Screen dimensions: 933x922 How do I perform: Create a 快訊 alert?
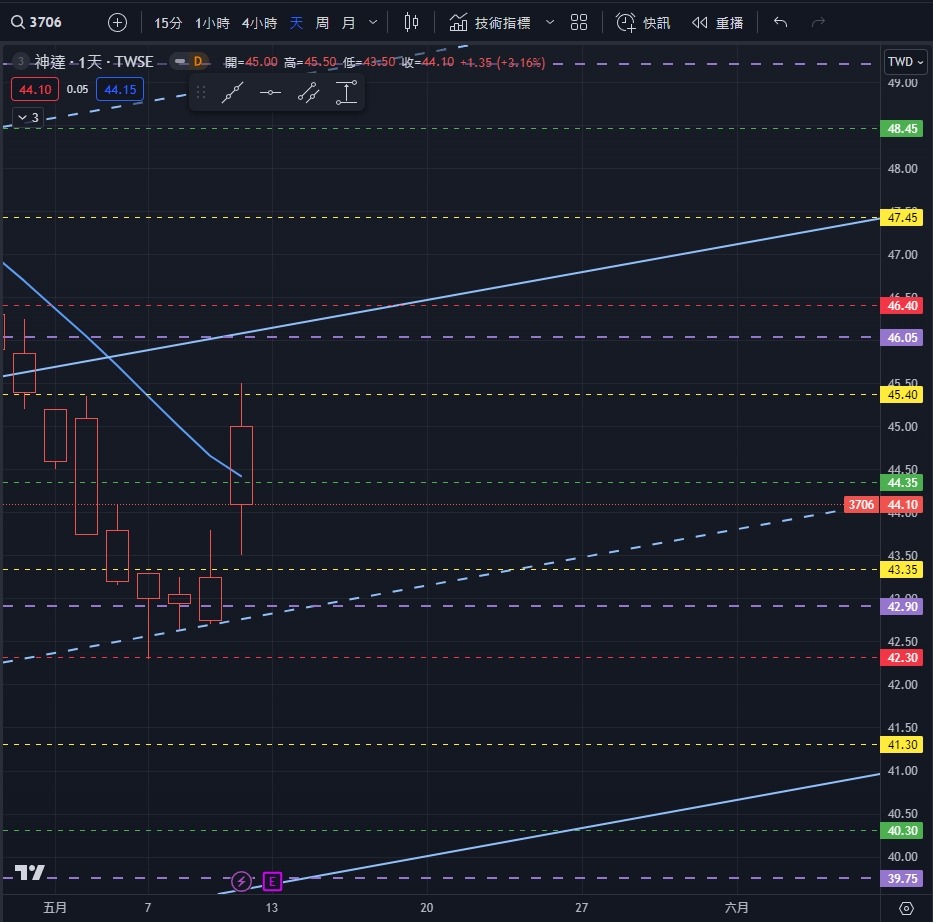click(x=643, y=23)
